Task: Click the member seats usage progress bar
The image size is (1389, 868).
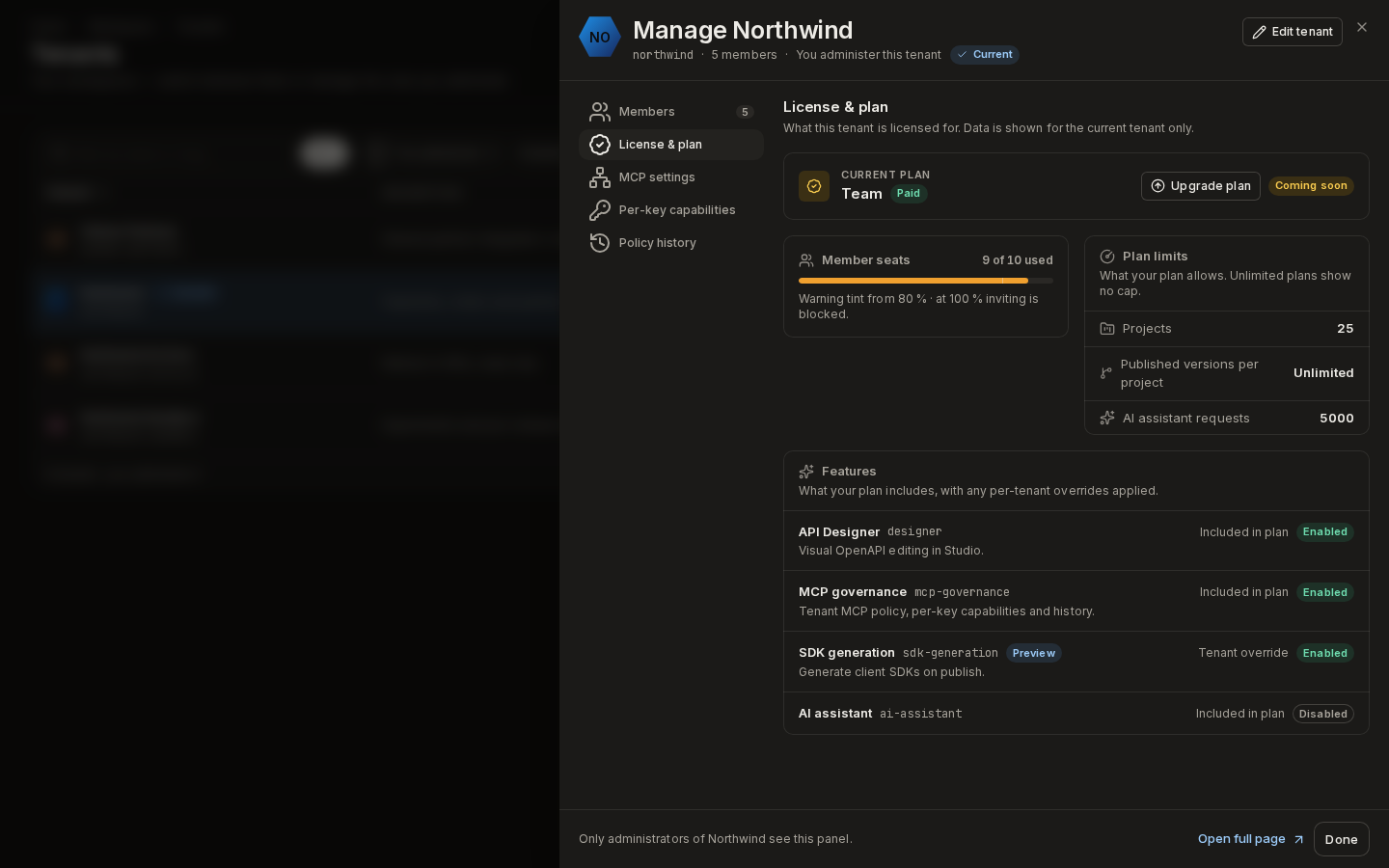Action: coord(926,281)
